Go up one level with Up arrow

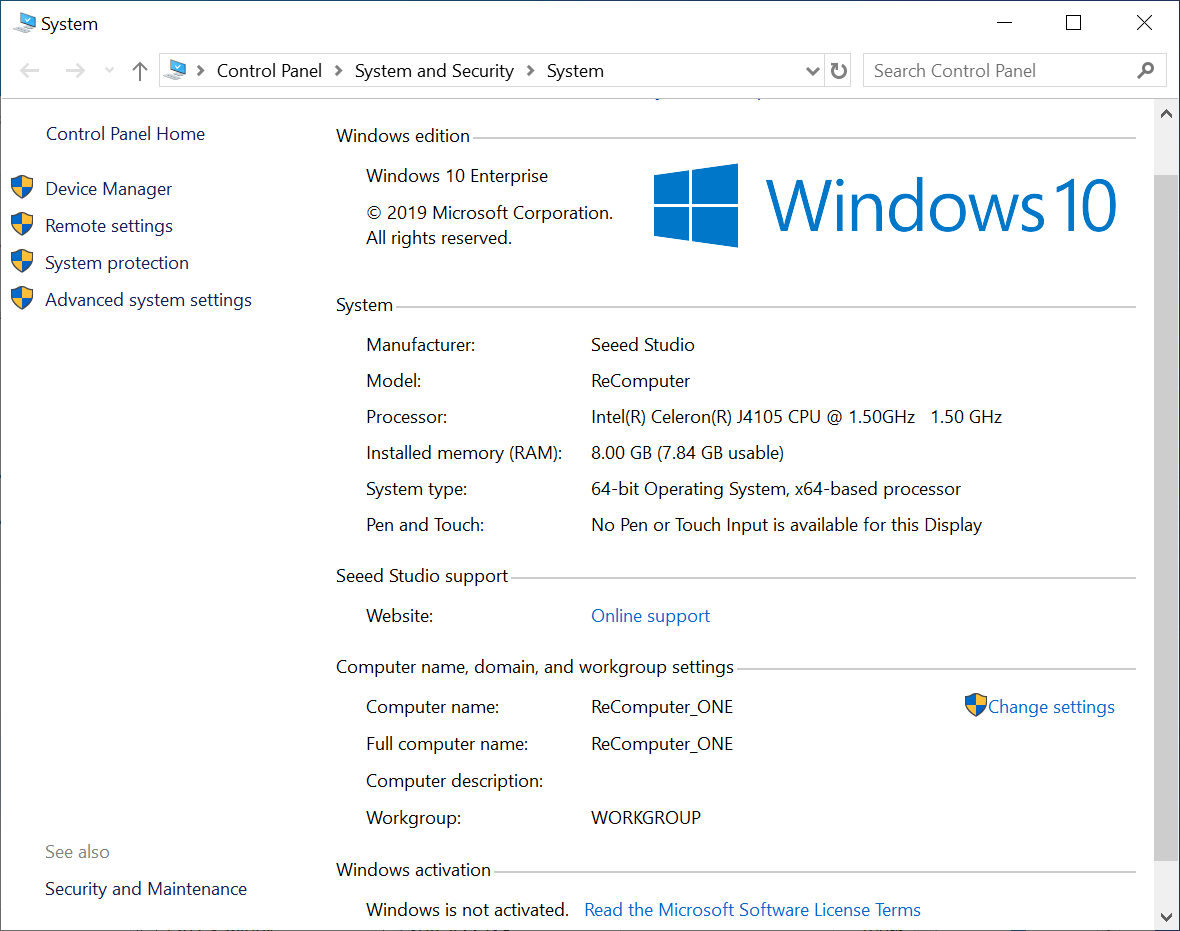(140, 71)
